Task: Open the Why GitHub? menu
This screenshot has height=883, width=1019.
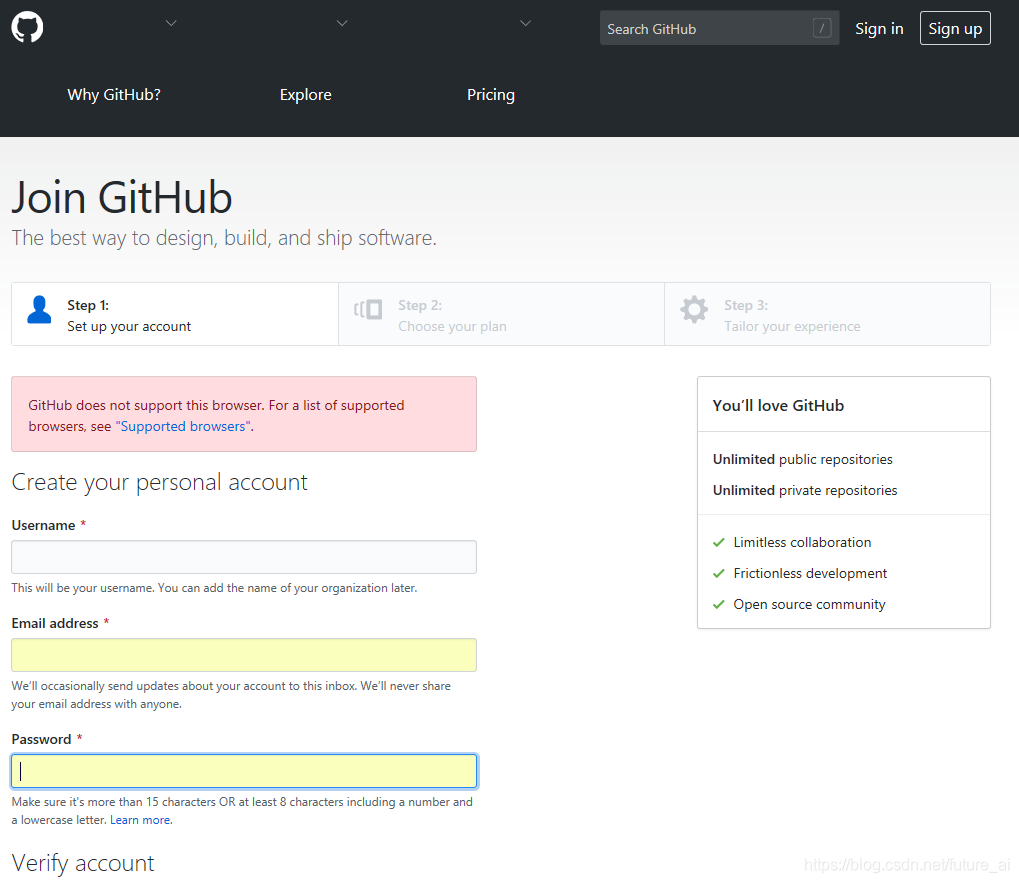Action: [x=114, y=95]
